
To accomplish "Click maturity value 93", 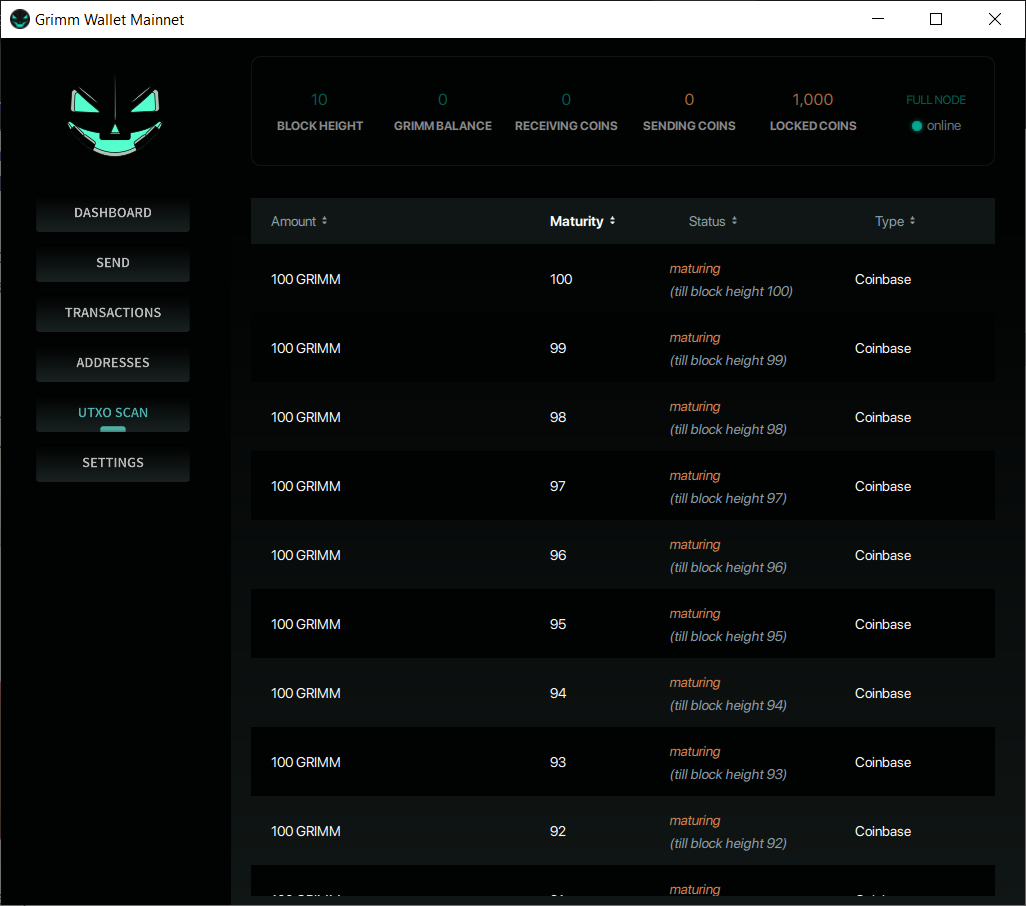I will coord(558,763).
